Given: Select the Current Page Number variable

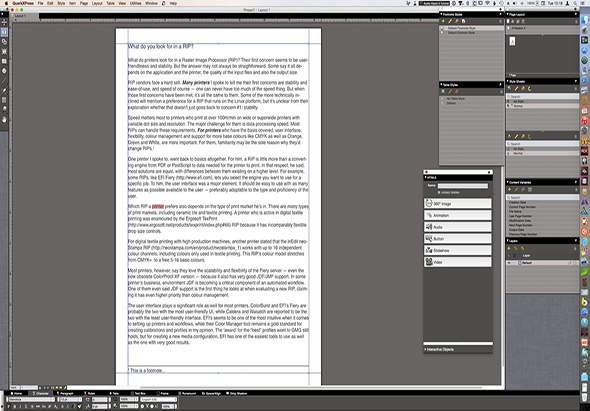Looking at the screenshot, I should click(522, 207).
